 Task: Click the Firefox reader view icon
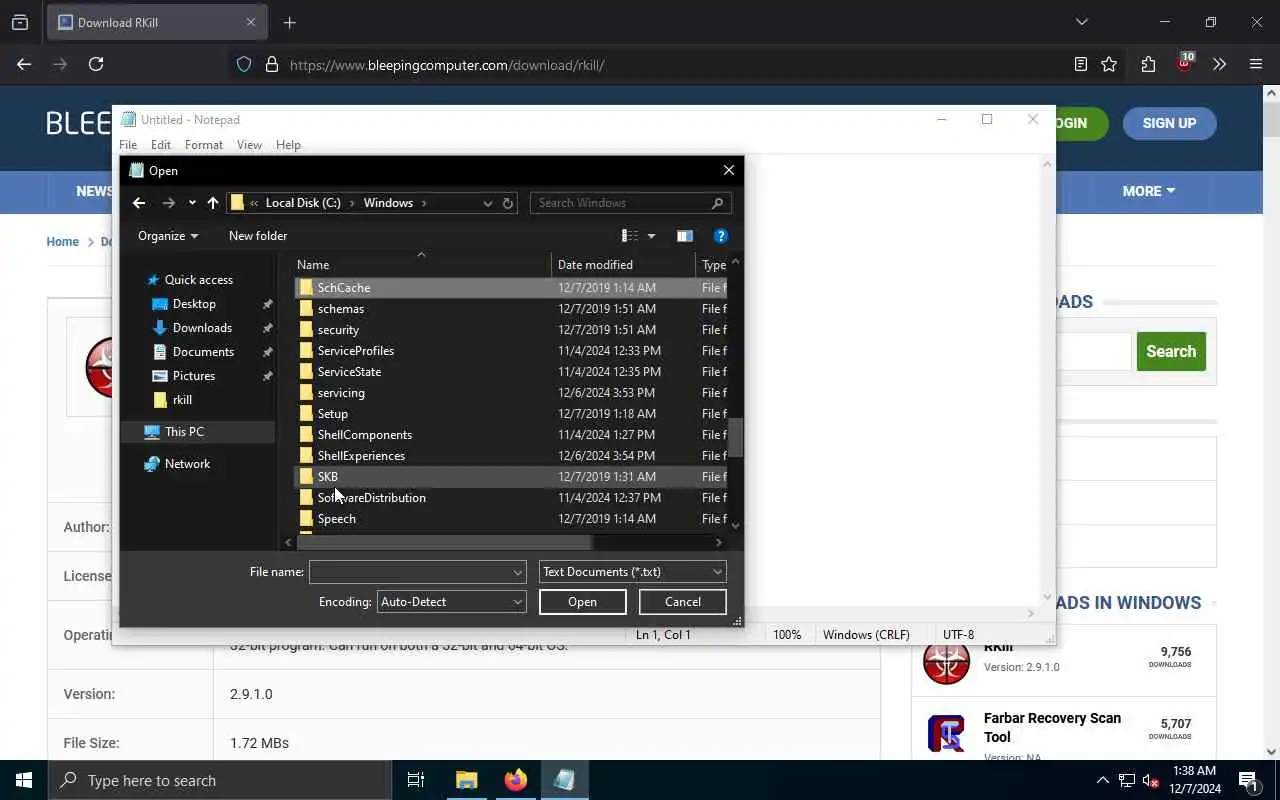1081,64
